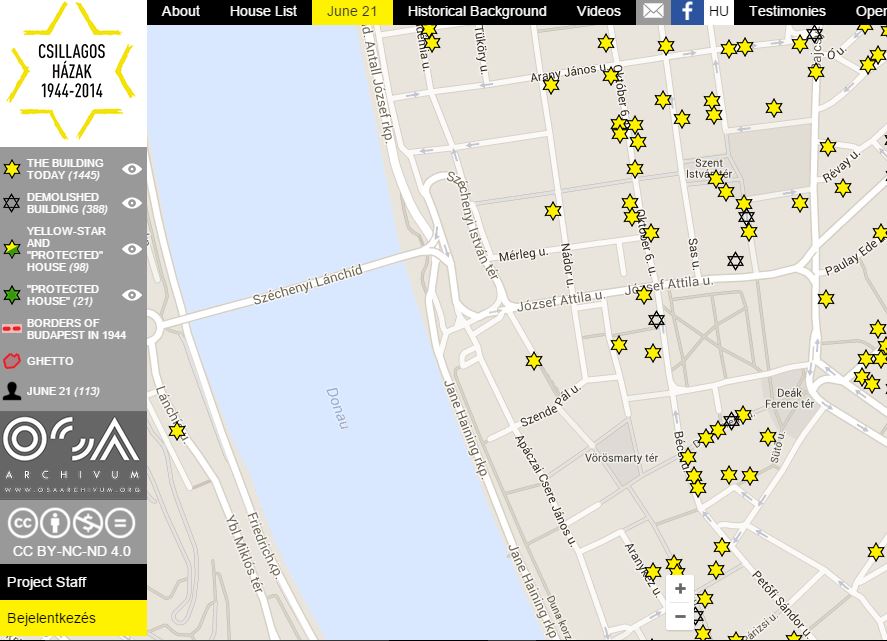Click the yellow star legend icon for The Building Today

(x=12, y=169)
